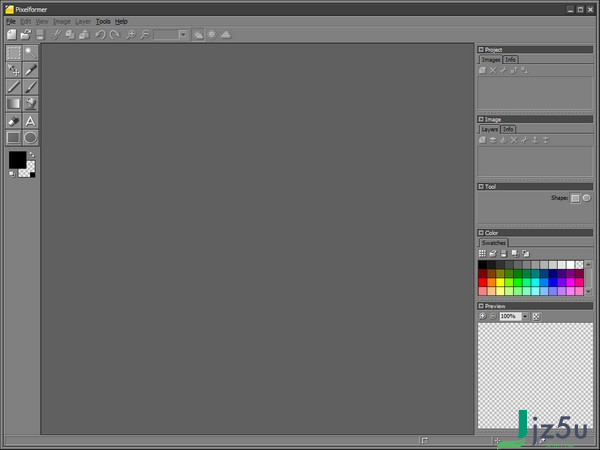This screenshot has height=450, width=600.
Task: Click the delete layer X icon
Action: click(514, 140)
